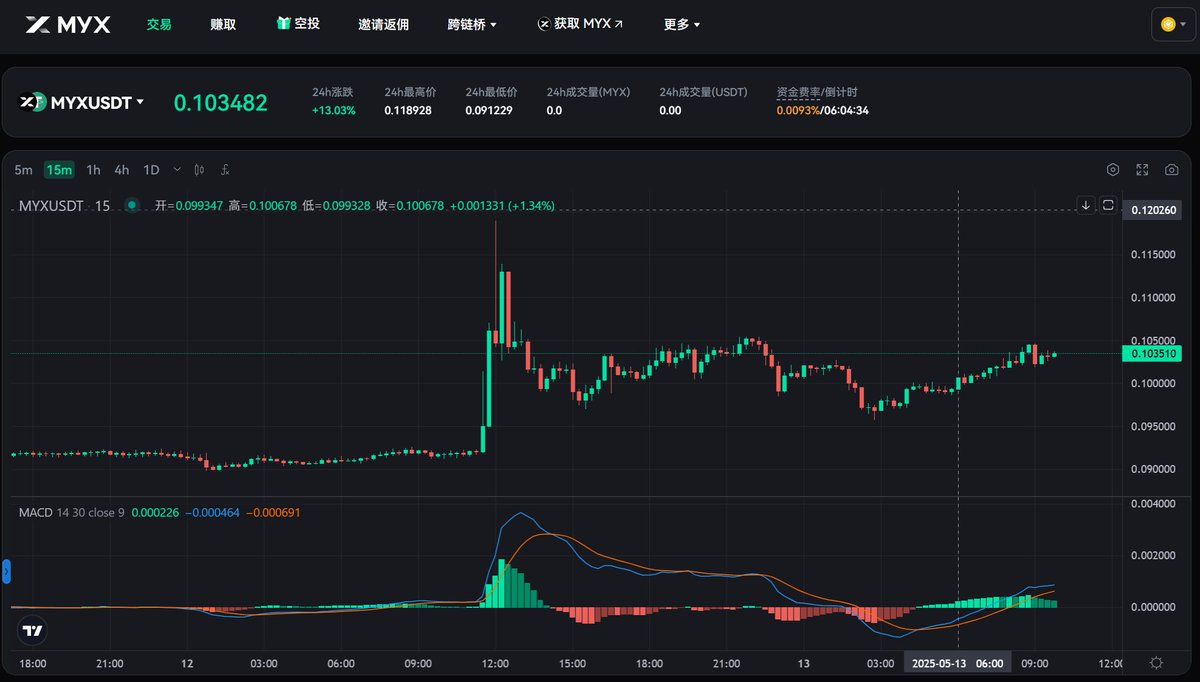Image resolution: width=1200 pixels, height=682 pixels.
Task: Click the 0.115000 price axis label
Action: (1153, 255)
